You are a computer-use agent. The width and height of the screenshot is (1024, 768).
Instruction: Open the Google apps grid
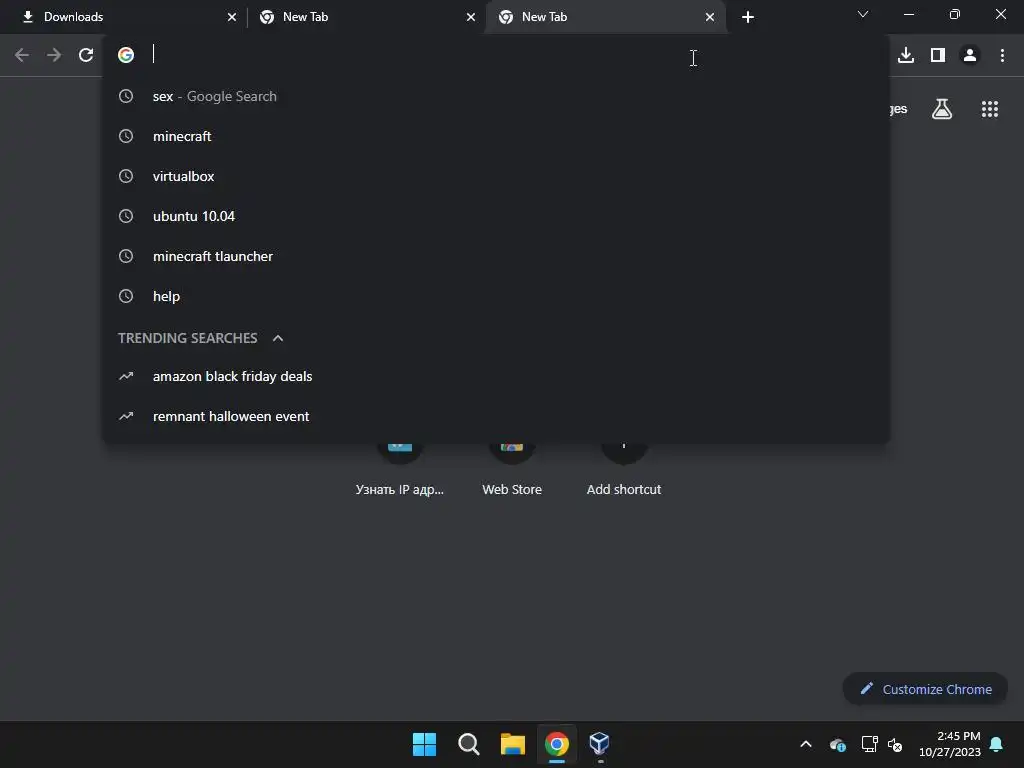(990, 109)
